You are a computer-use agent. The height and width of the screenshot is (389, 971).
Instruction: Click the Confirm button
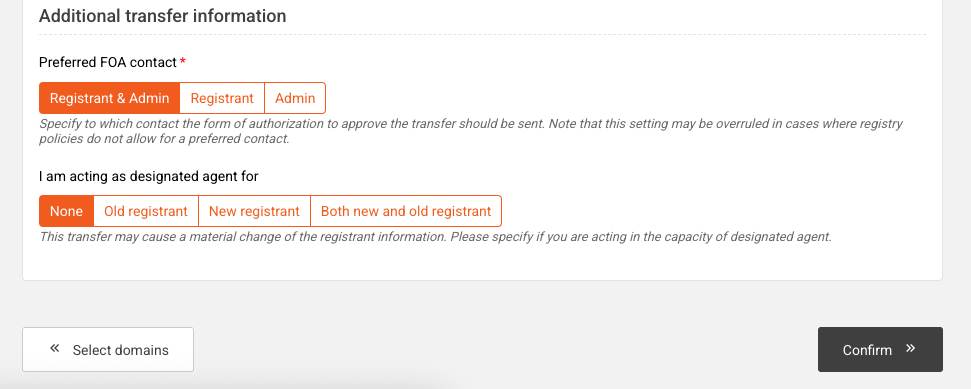click(880, 349)
